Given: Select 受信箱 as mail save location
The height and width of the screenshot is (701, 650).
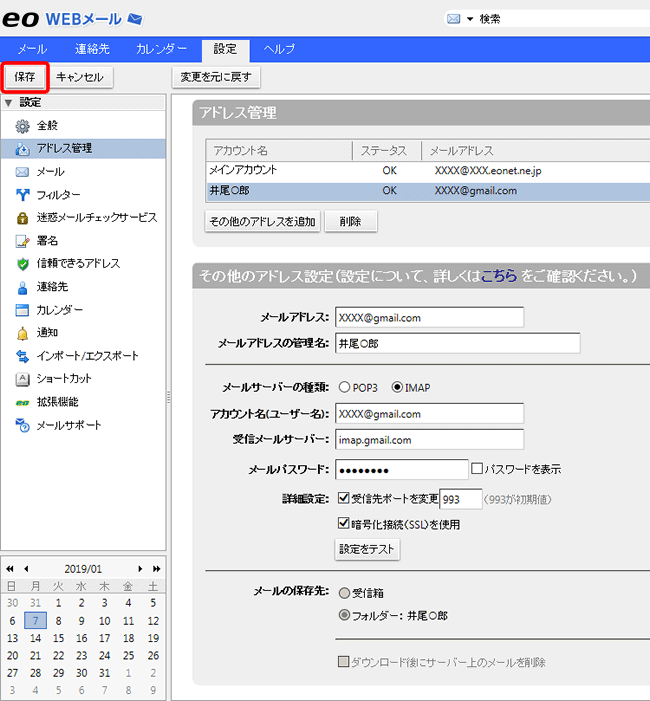Looking at the screenshot, I should pos(344,593).
